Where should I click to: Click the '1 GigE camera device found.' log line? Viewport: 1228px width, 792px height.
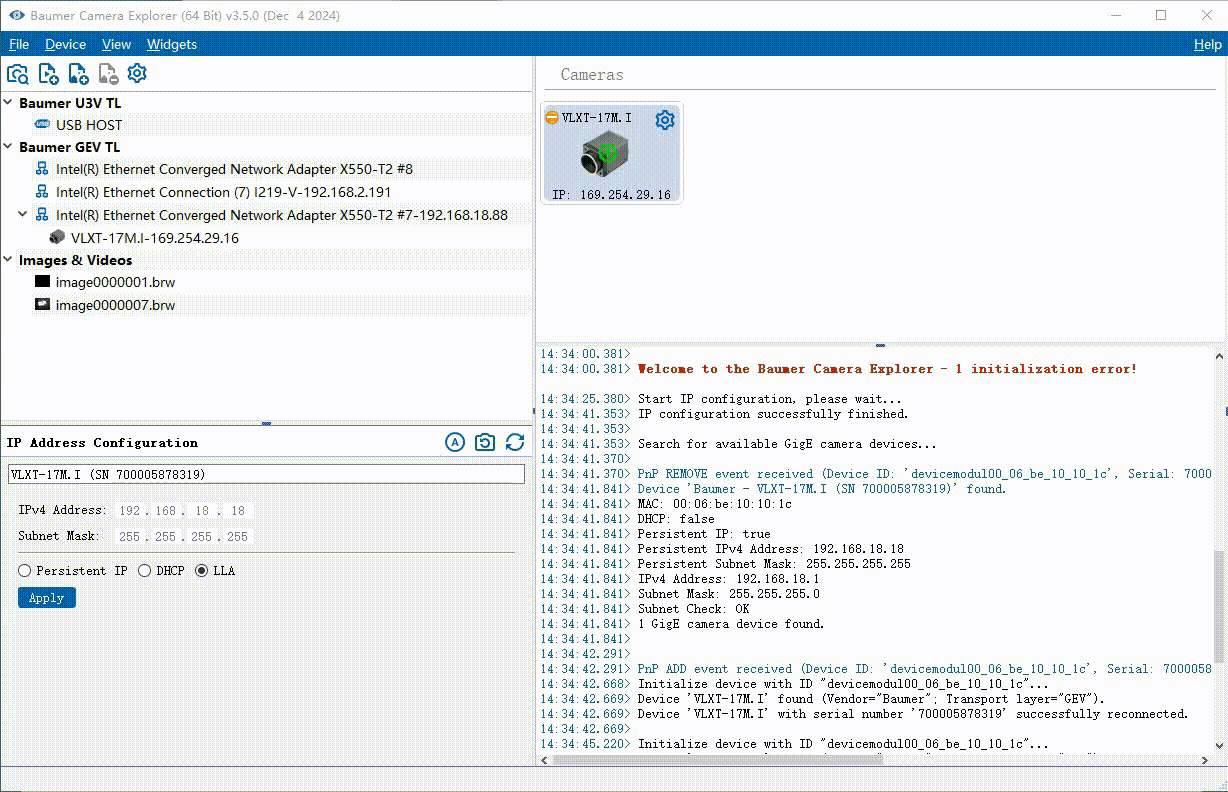[731, 624]
